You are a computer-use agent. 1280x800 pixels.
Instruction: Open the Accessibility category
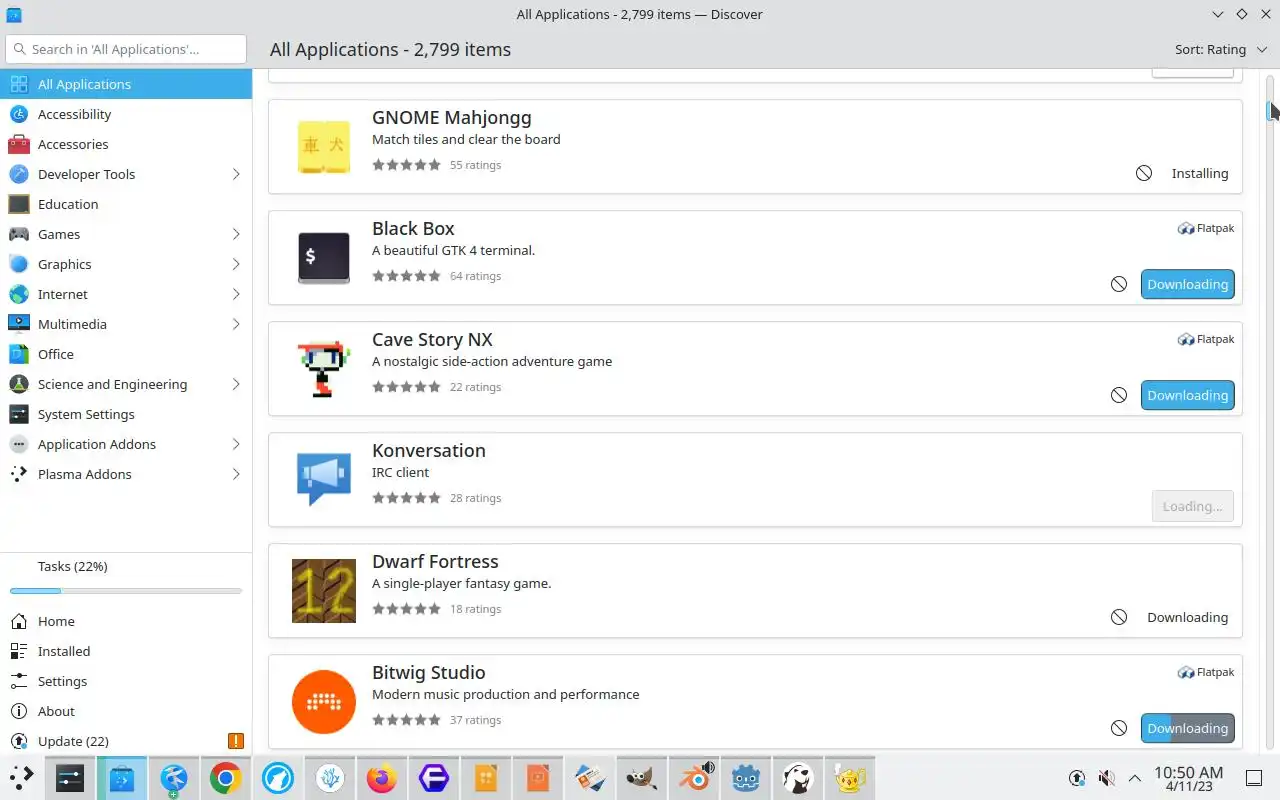126,114
